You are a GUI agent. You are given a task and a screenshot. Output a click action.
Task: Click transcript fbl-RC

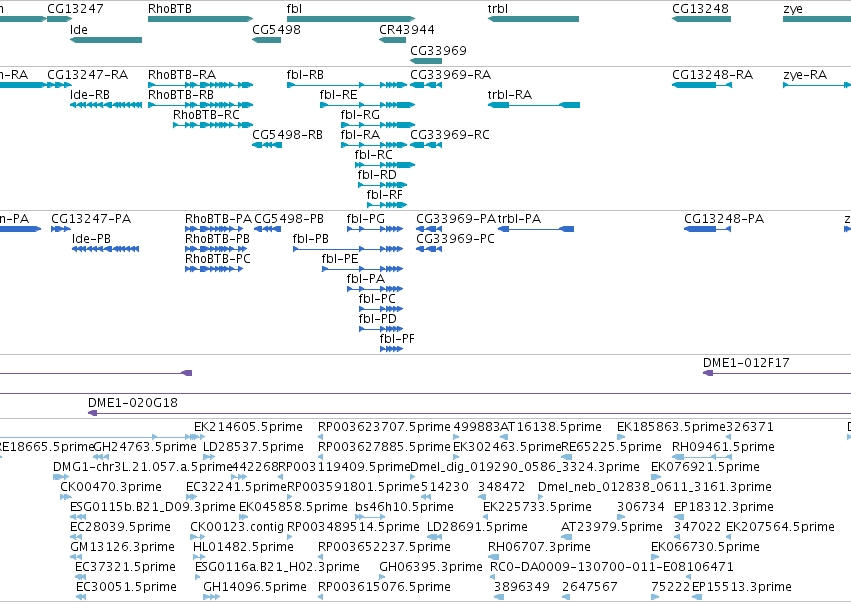tap(373, 155)
